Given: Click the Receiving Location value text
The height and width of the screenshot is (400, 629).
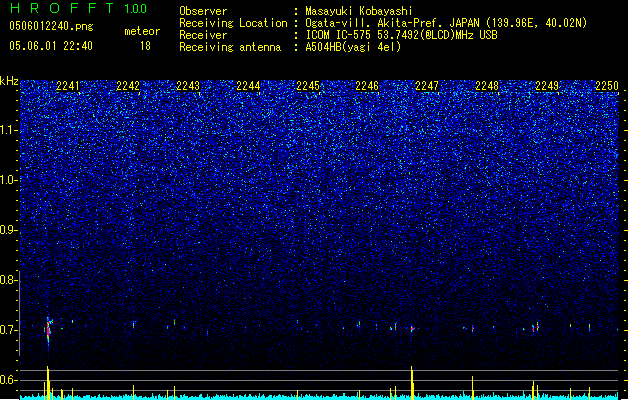Looking at the screenshot, I should tap(446, 23).
